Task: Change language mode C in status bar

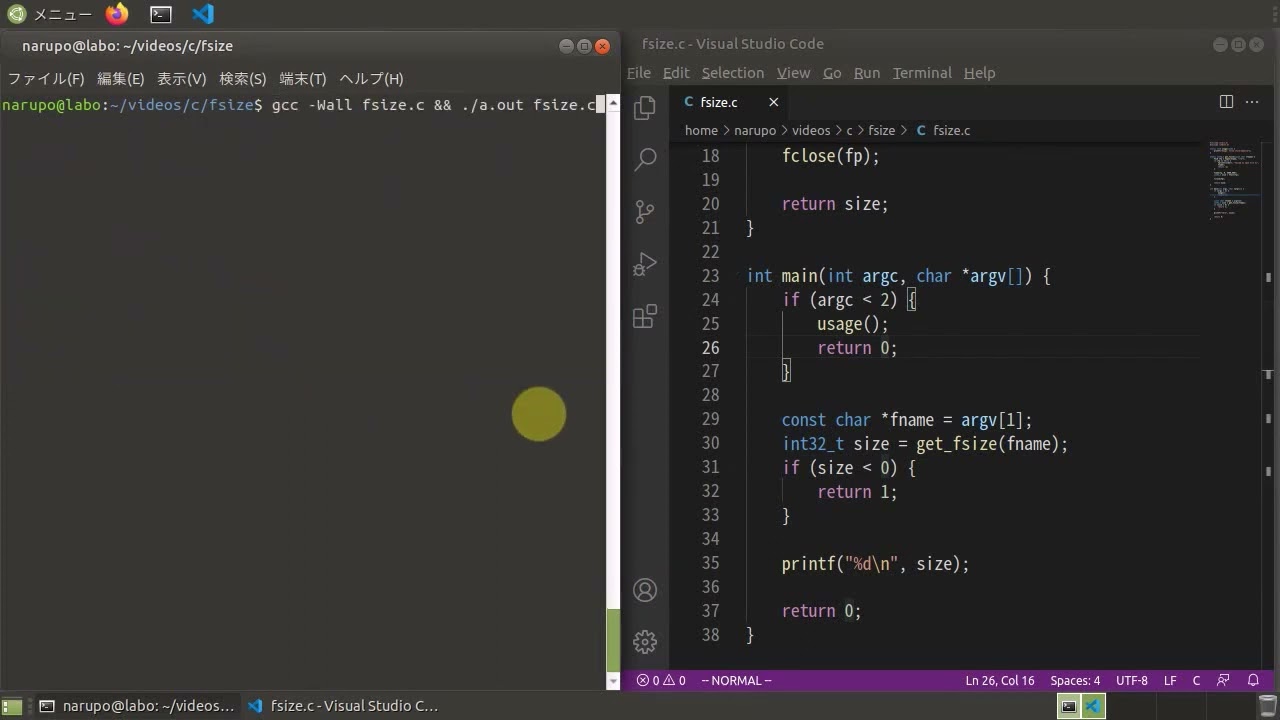Action: (x=1196, y=680)
